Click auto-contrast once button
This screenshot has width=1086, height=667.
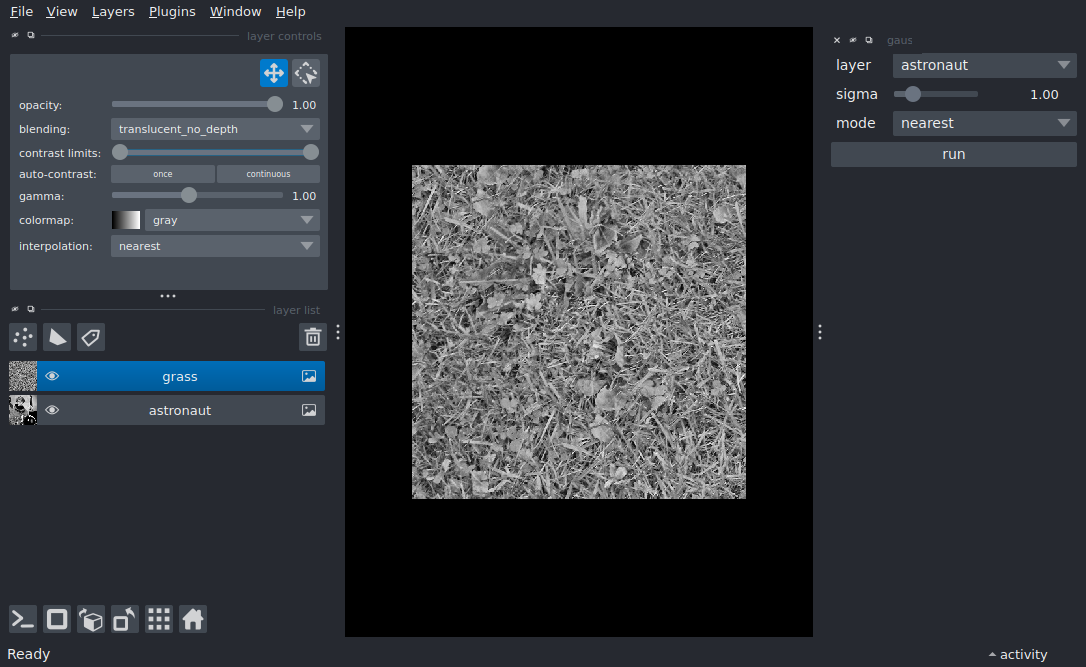pos(163,174)
